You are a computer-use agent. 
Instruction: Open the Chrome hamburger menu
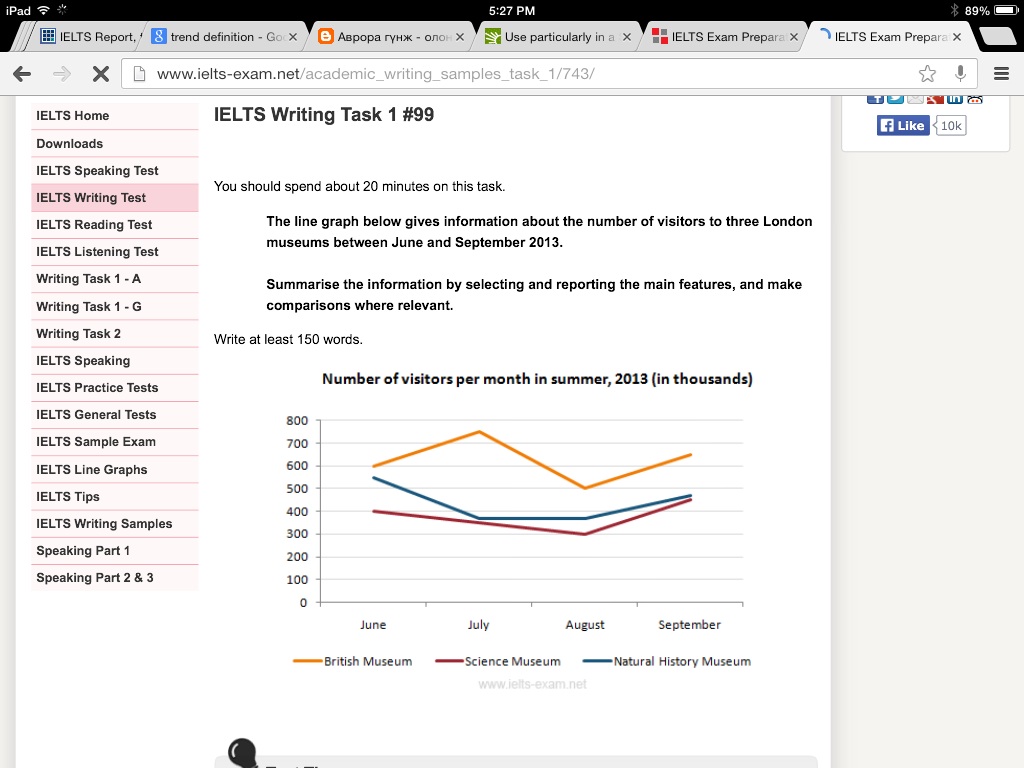[x=1001, y=74]
